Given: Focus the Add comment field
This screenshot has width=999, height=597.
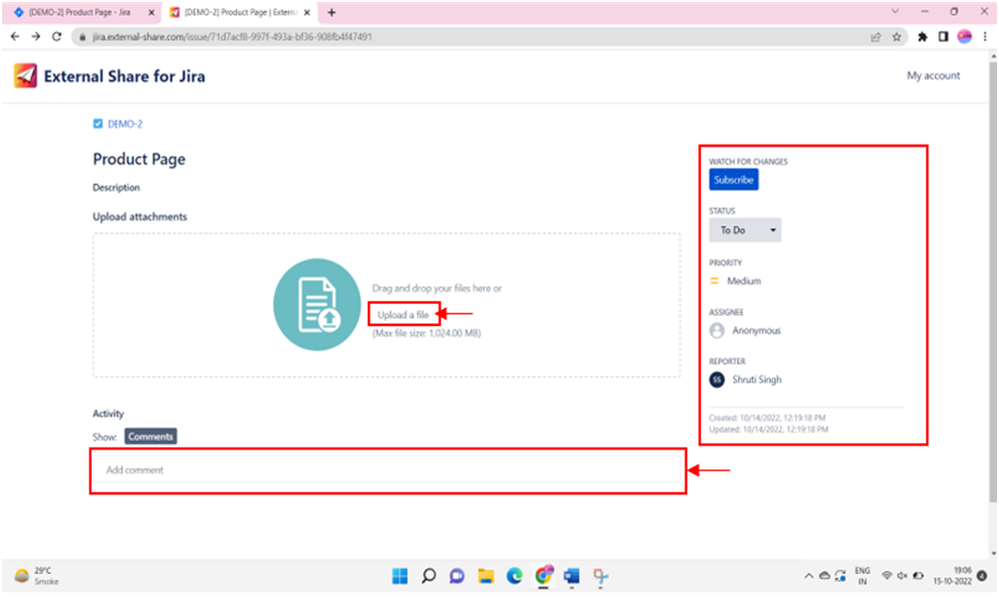Looking at the screenshot, I should (387, 470).
